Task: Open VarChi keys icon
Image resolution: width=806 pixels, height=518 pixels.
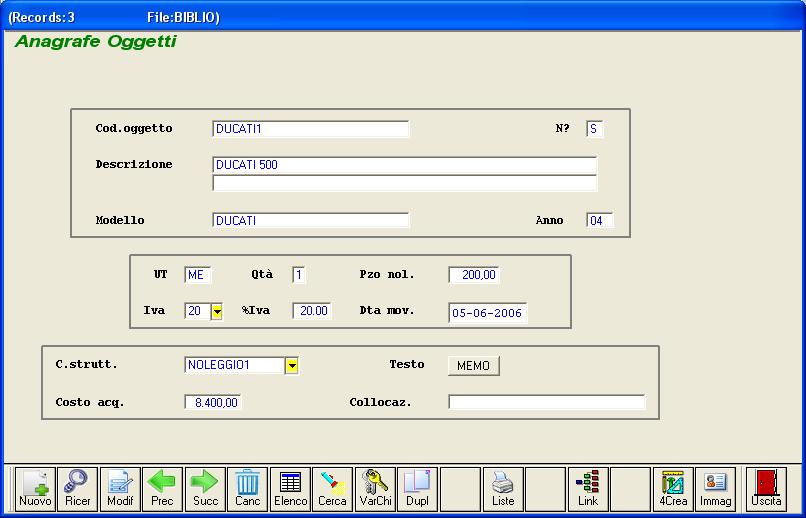Action: (375, 489)
